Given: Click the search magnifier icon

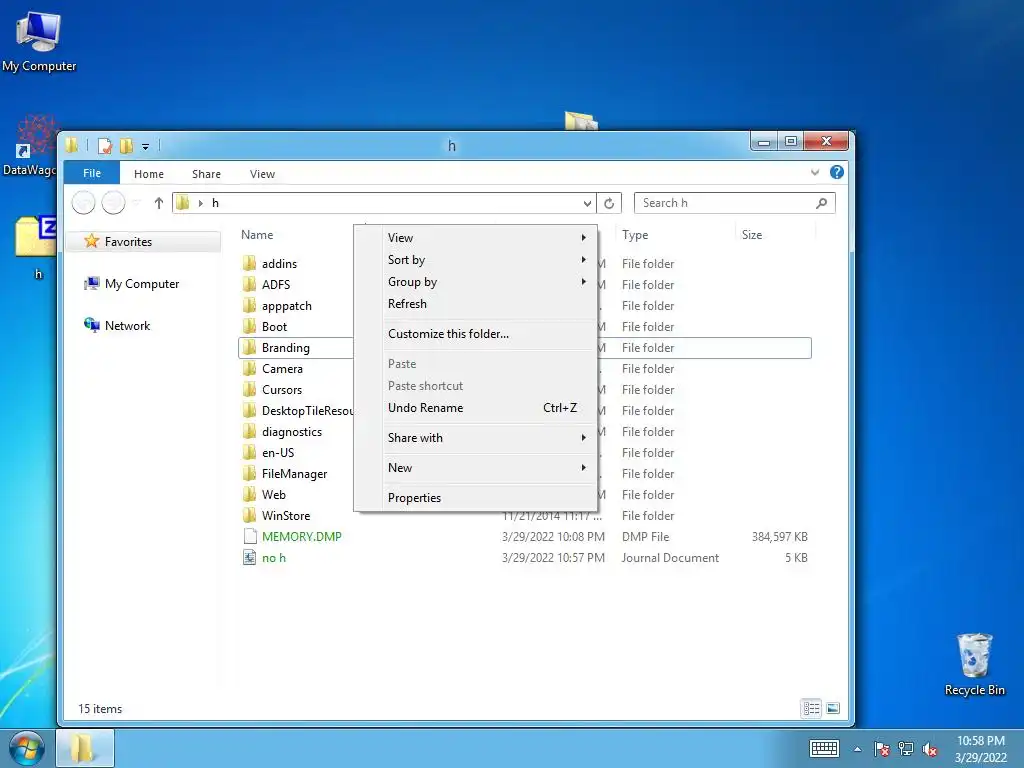Looking at the screenshot, I should click(822, 203).
